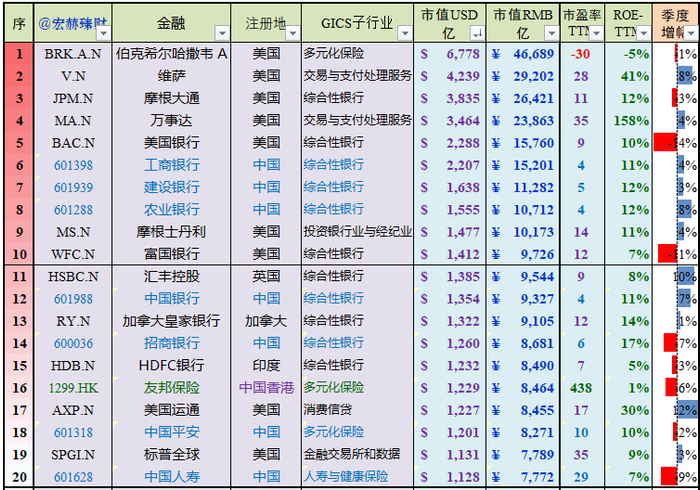Select stock code cell 601628
The image size is (700, 490).
pos(73,478)
